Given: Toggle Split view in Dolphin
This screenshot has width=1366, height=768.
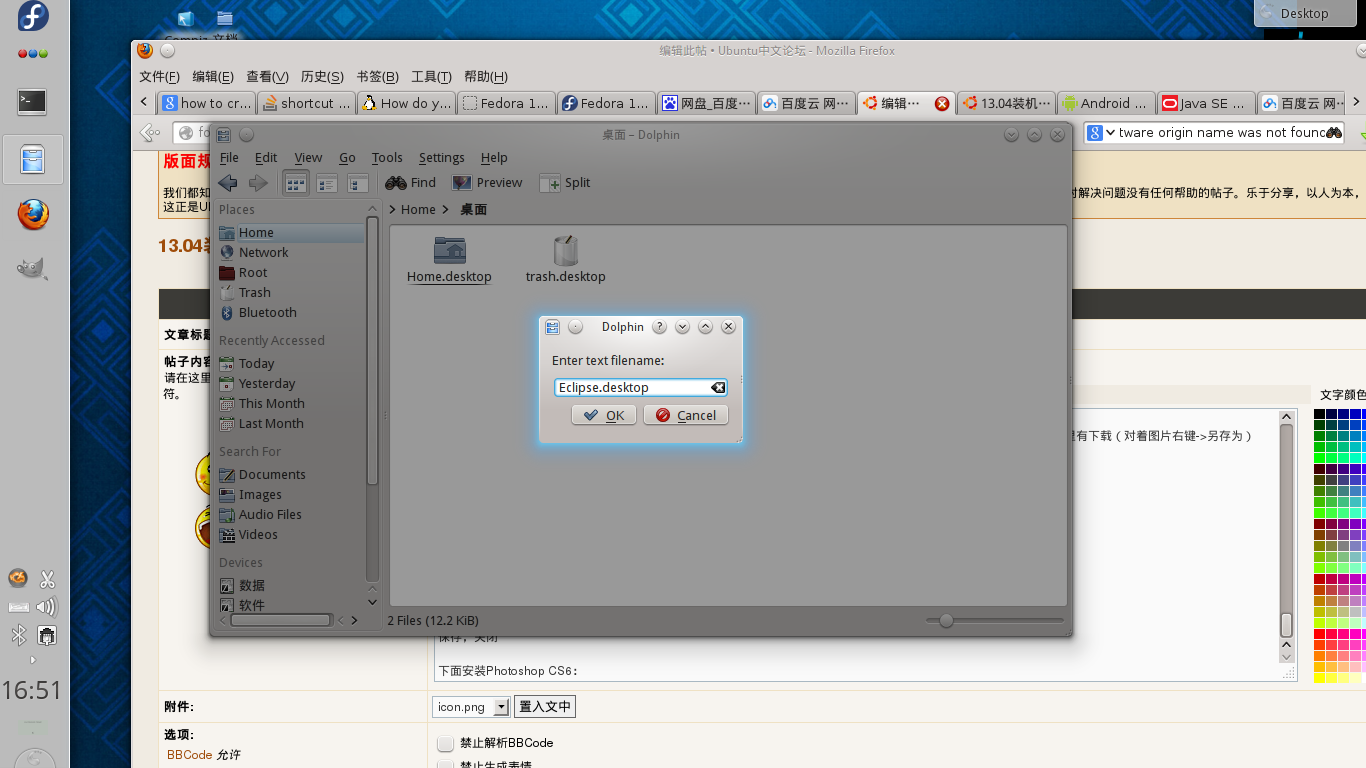Looking at the screenshot, I should coord(565,183).
